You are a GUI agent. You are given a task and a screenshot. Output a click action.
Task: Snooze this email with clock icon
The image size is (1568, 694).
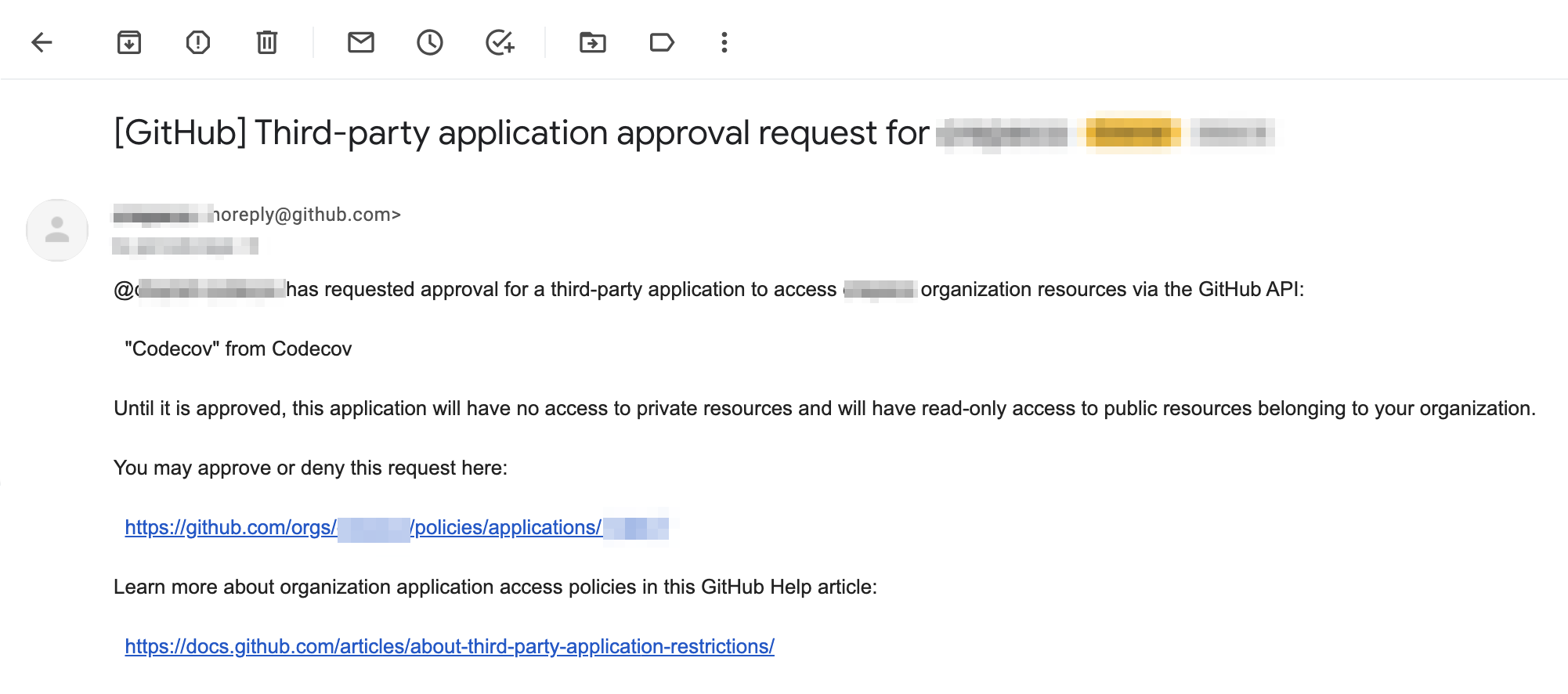[430, 42]
